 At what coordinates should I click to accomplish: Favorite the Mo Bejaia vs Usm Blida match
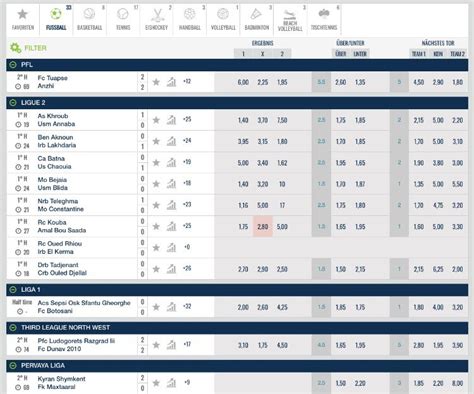coord(156,184)
